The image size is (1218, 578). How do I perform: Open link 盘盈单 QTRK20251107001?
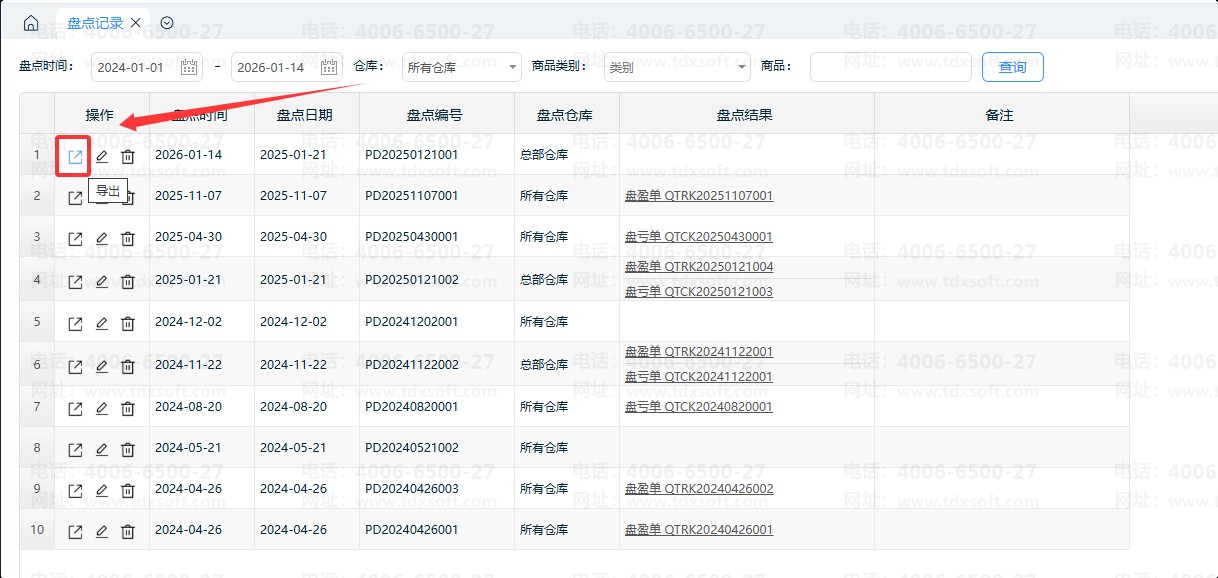[x=698, y=196]
